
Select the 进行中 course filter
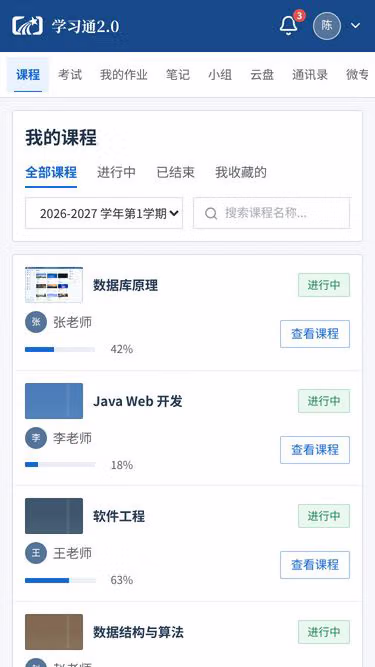pyautogui.click(x=116, y=172)
